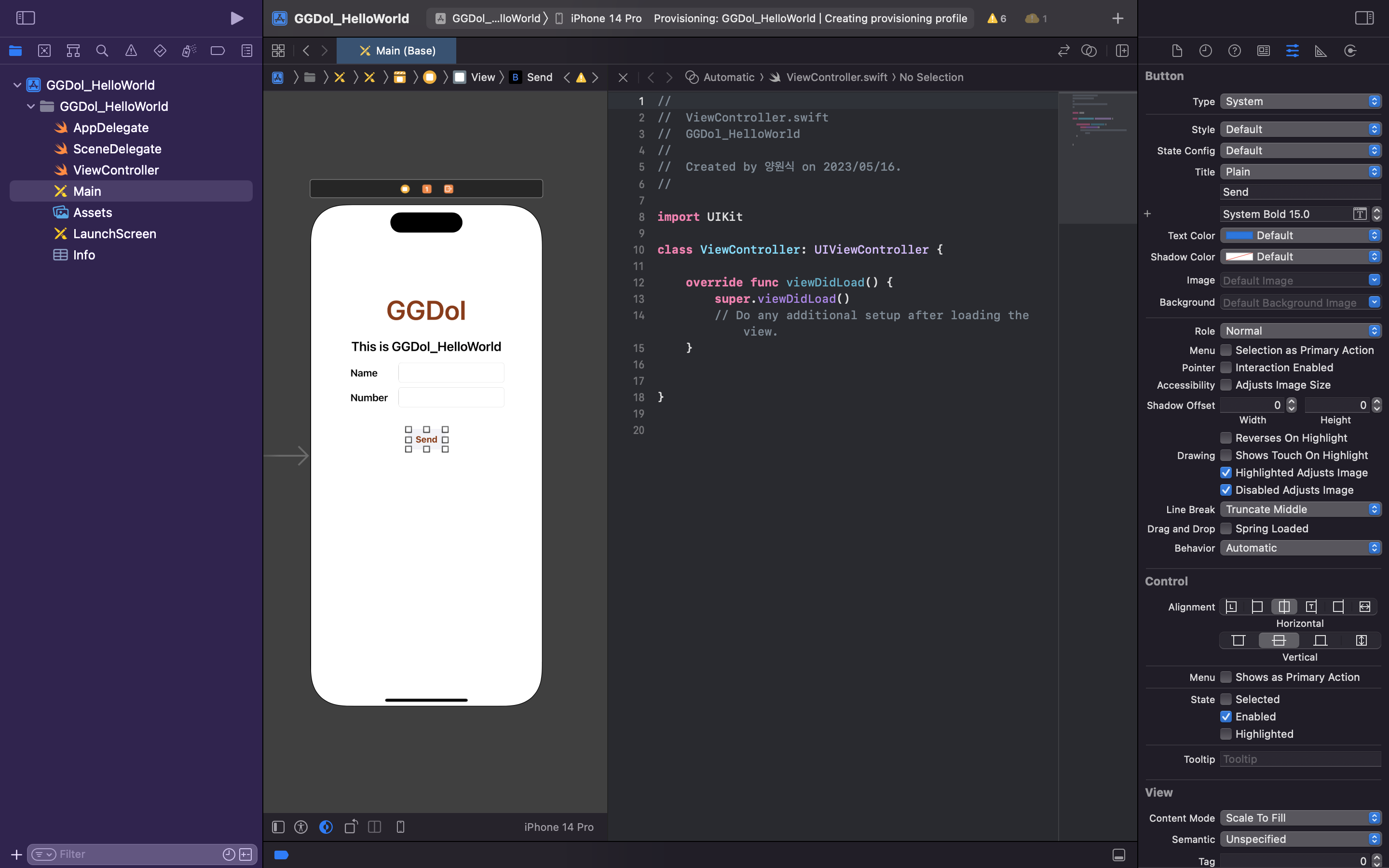Show the Size inspector ruler icon
1389x868 pixels.
coord(1321,51)
